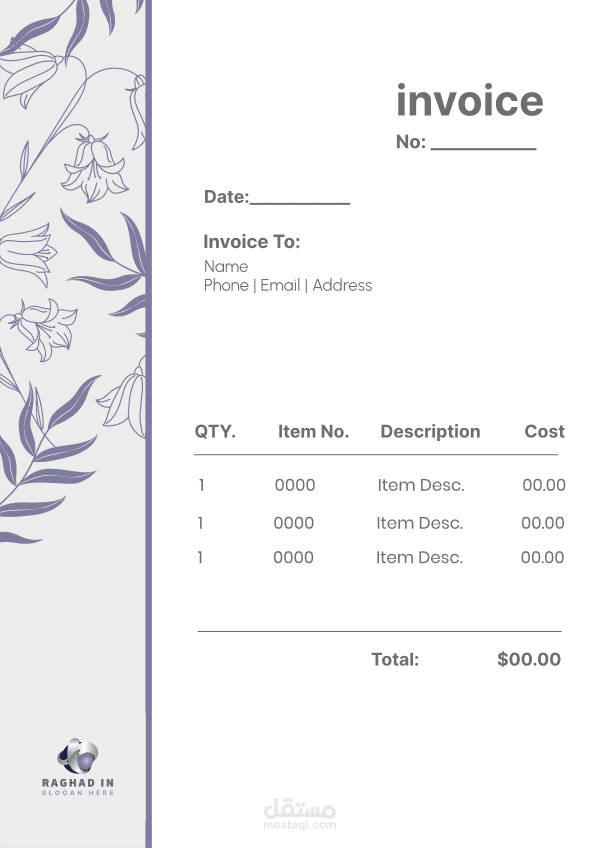Click the $00.00 total amount
This screenshot has height=848, width=600.
(x=529, y=660)
